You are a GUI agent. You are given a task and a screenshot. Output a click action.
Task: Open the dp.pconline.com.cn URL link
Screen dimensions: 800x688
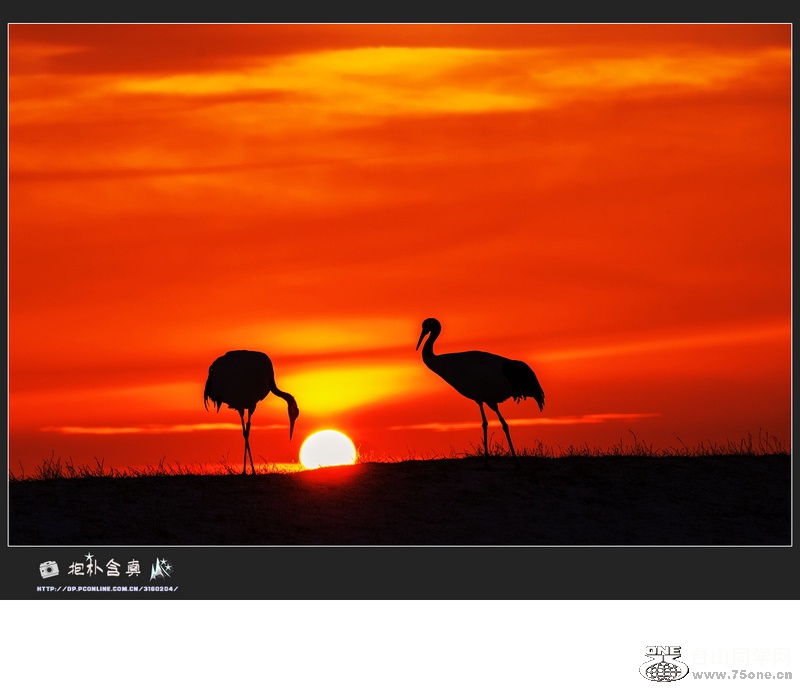pos(107,589)
